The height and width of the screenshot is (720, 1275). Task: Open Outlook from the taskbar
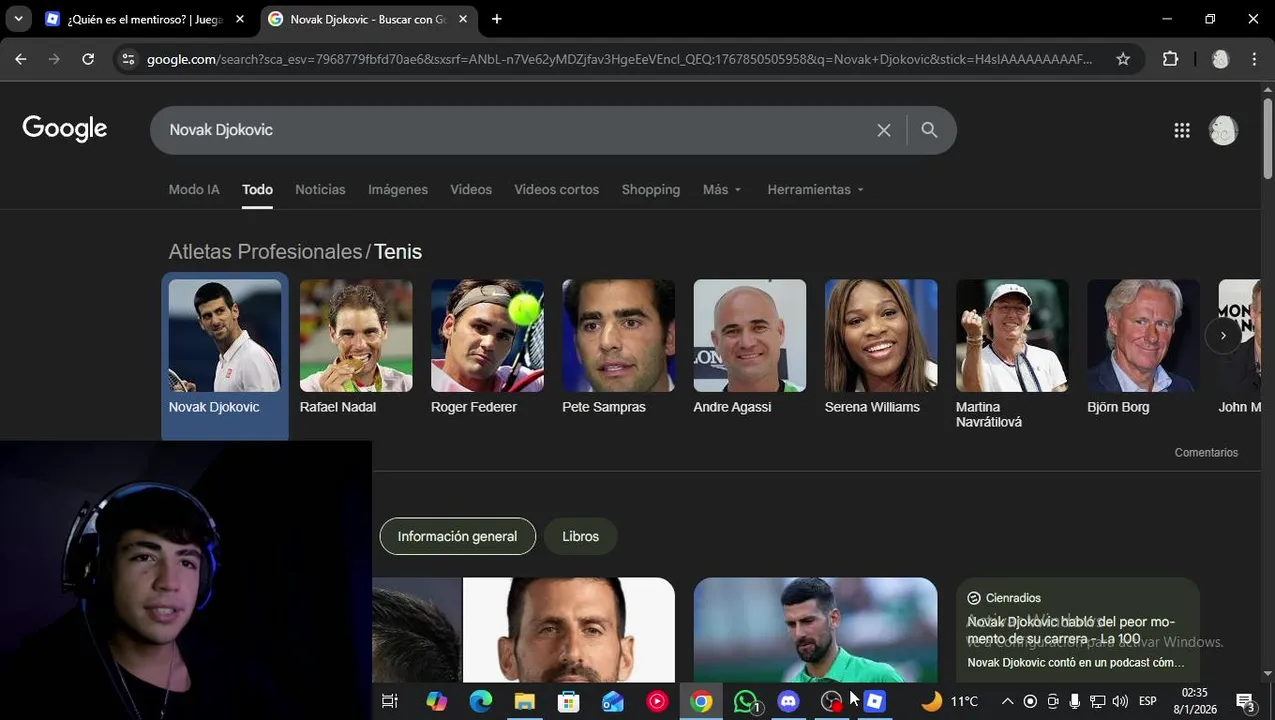(x=613, y=701)
